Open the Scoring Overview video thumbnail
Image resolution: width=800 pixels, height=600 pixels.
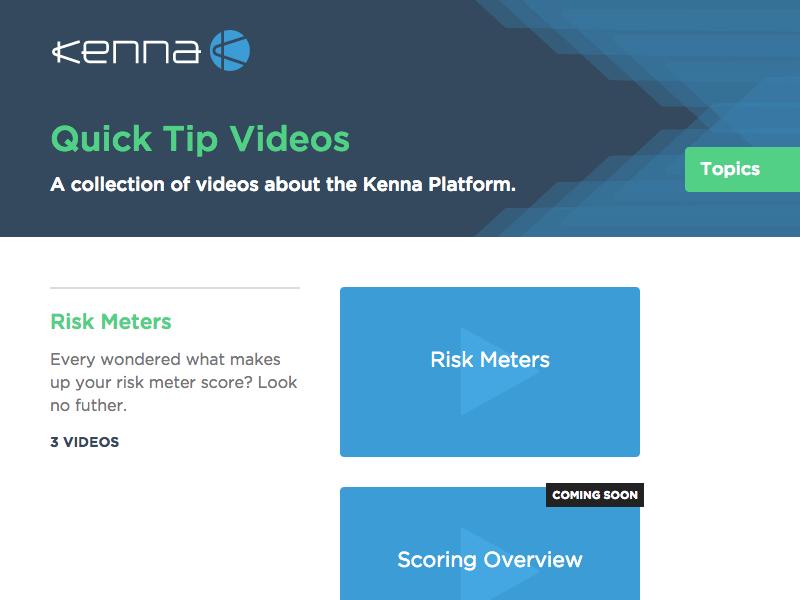click(490, 545)
